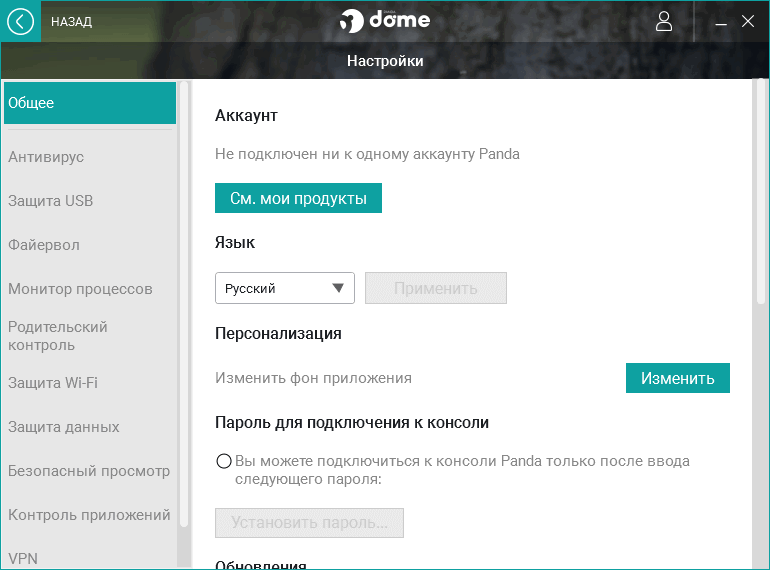Click the Изменить фон приложения text
The height and width of the screenshot is (570, 770).
(313, 378)
